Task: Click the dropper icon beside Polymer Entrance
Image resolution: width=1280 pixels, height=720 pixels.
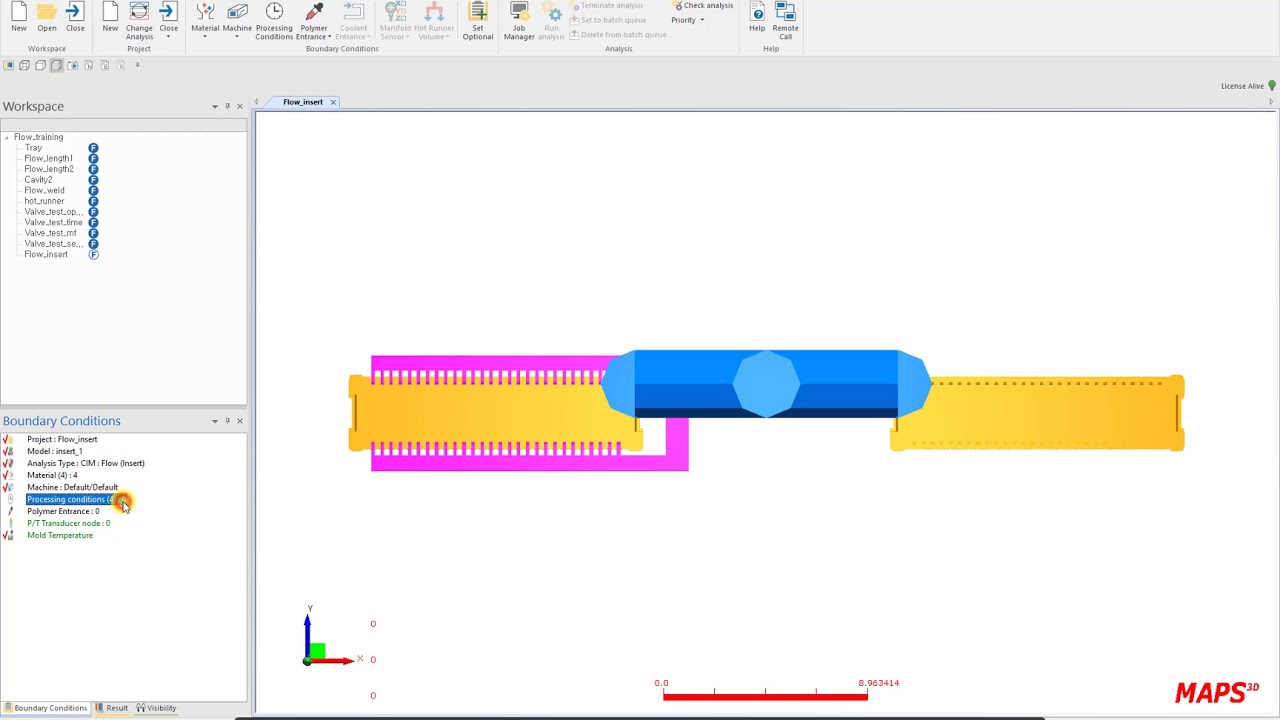Action: pyautogui.click(x=10, y=511)
